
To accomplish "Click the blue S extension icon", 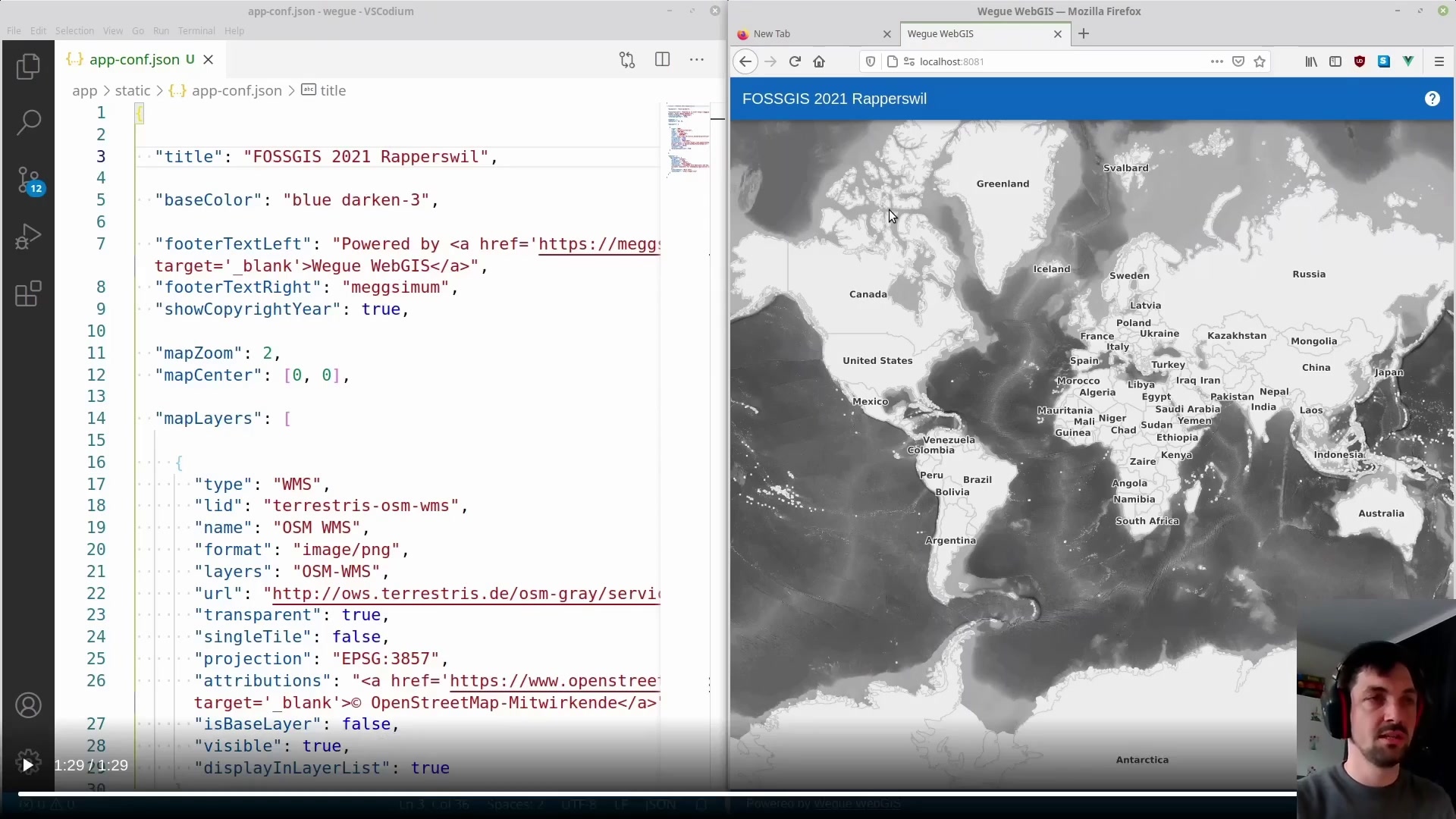I will pos(1384,61).
